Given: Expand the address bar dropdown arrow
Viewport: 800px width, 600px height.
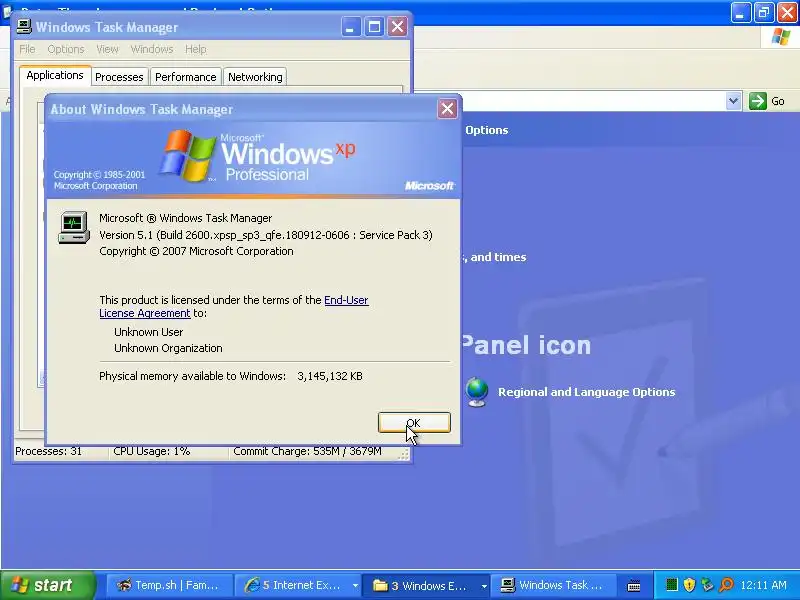Looking at the screenshot, I should coord(733,101).
